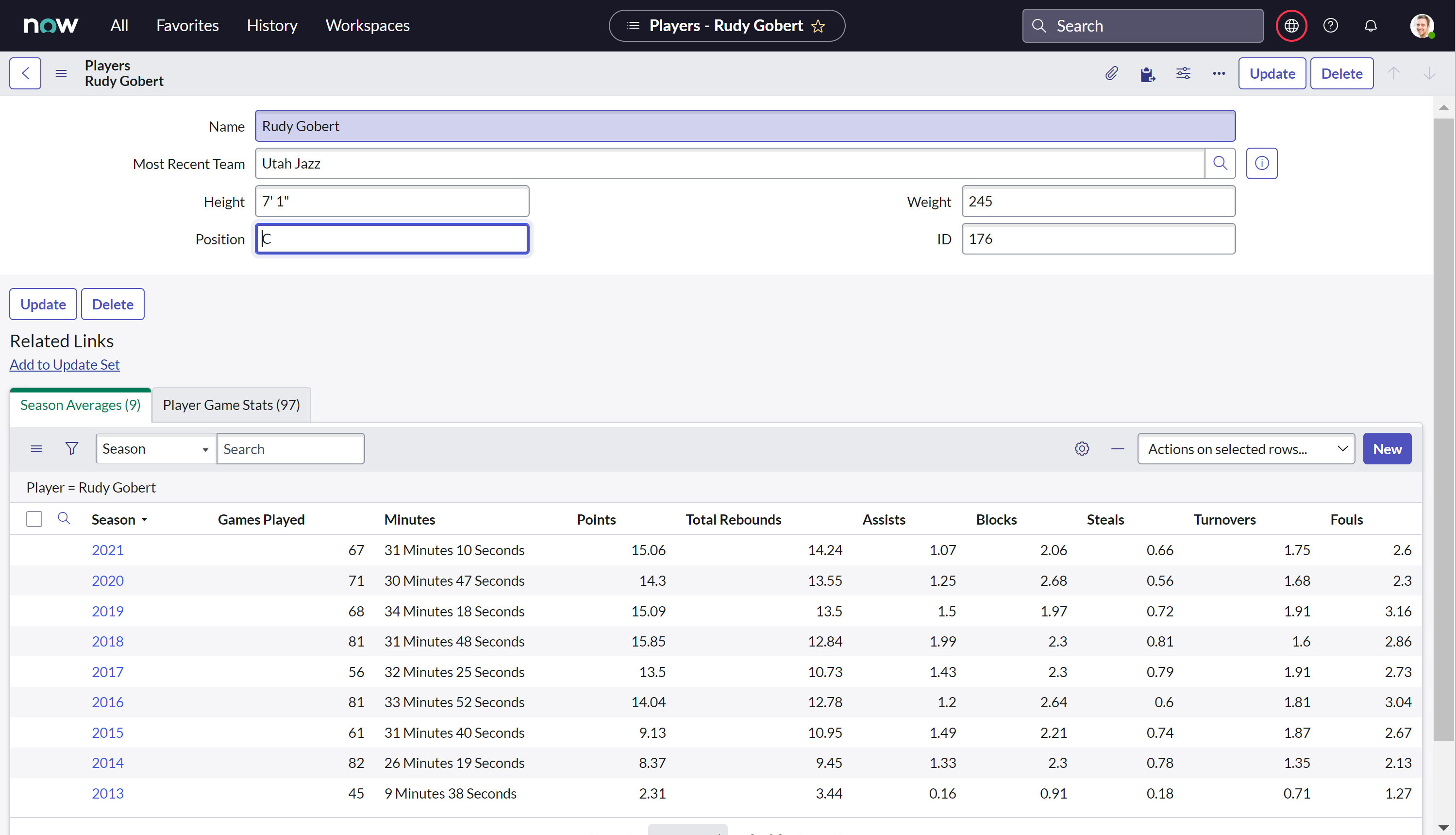The width and height of the screenshot is (1456, 835).
Task: Open the History menu
Action: 272,26
